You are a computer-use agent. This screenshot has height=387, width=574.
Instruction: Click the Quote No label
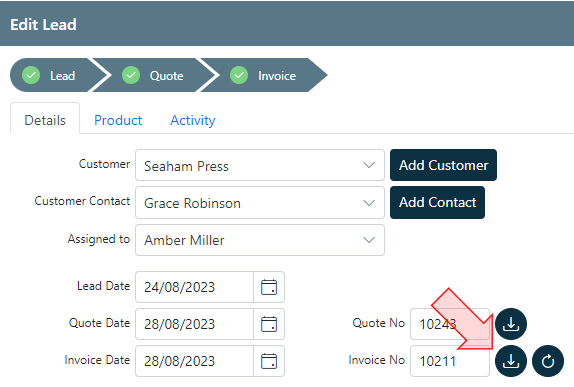click(x=379, y=323)
